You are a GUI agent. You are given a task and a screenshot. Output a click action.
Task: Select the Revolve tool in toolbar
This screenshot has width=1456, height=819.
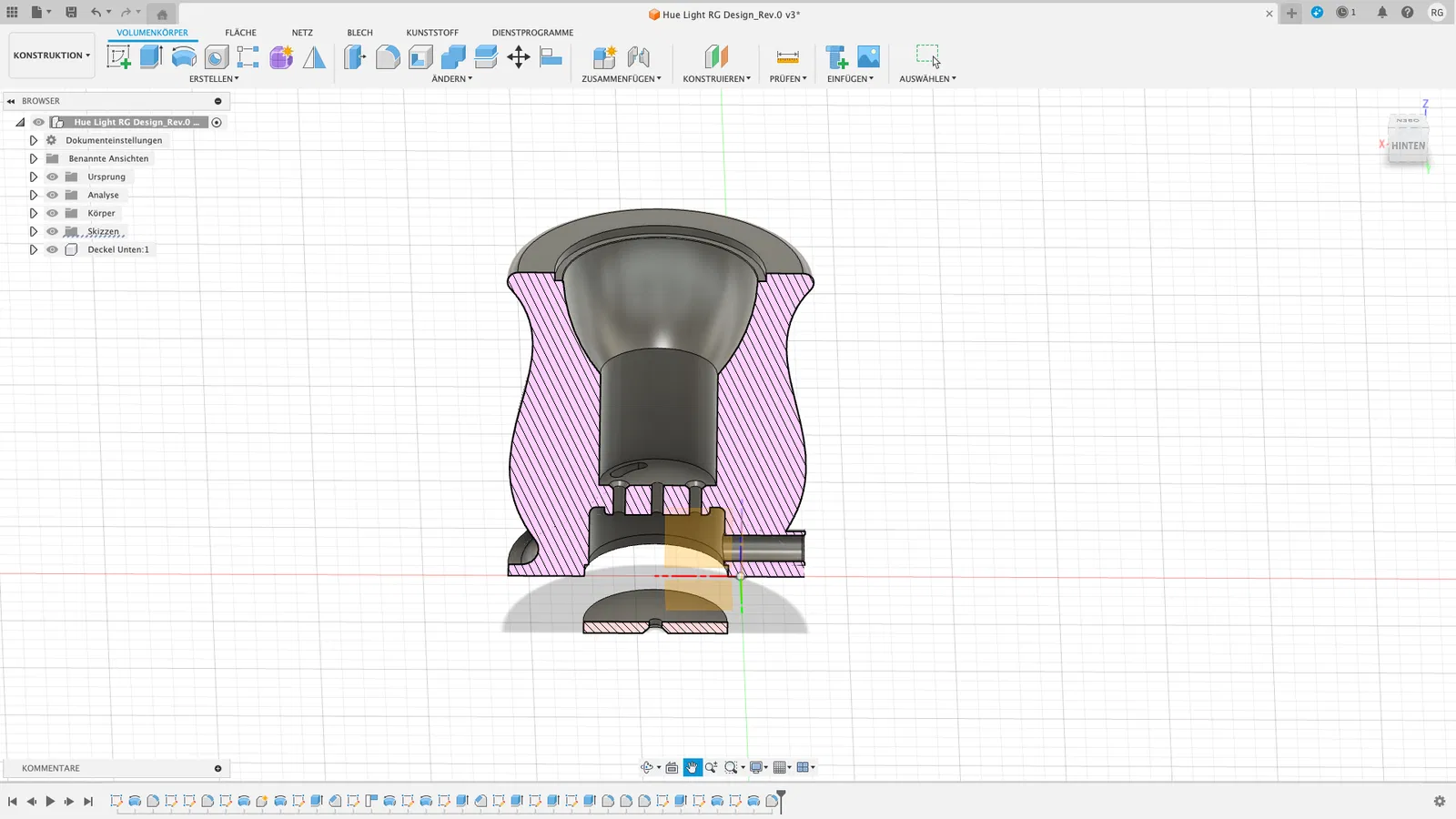click(184, 57)
